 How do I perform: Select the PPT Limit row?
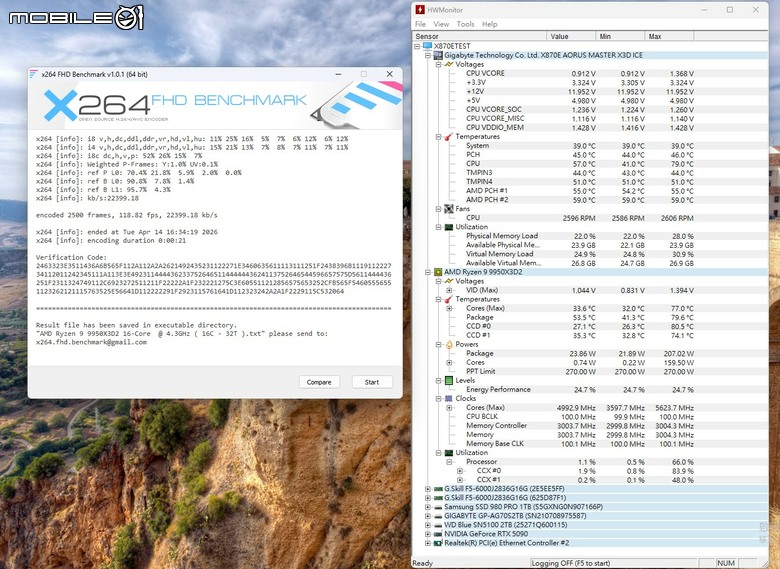pos(589,372)
